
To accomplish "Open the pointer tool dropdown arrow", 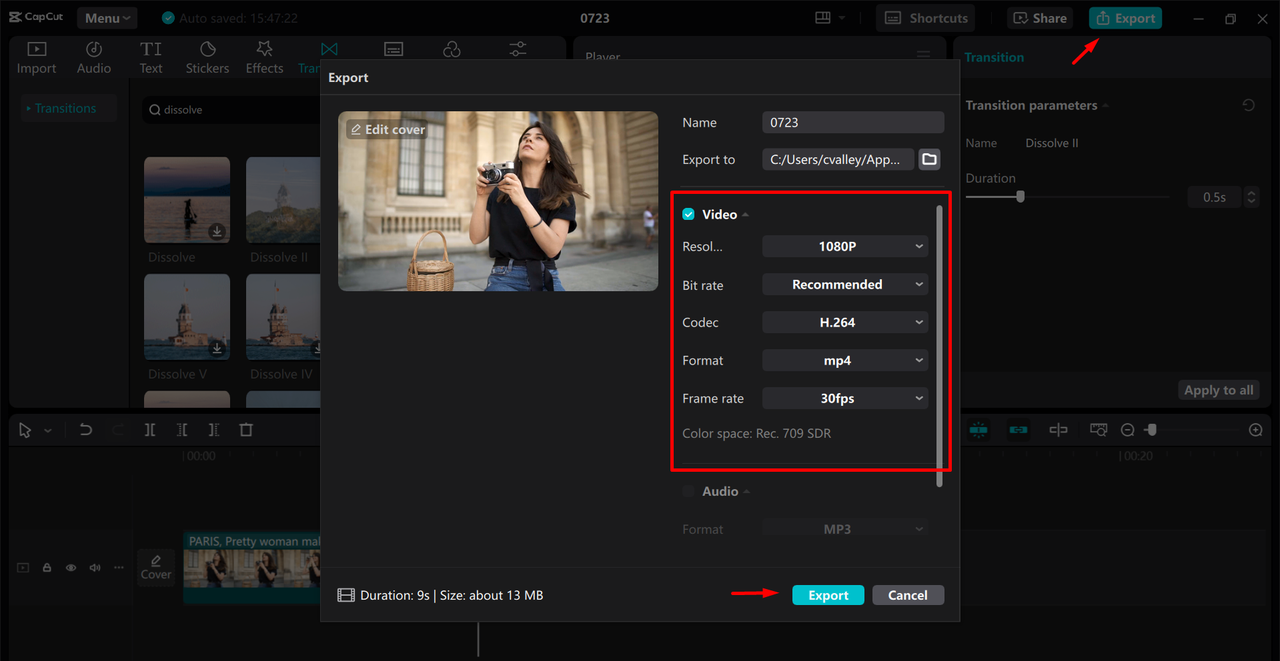I will (48, 430).
